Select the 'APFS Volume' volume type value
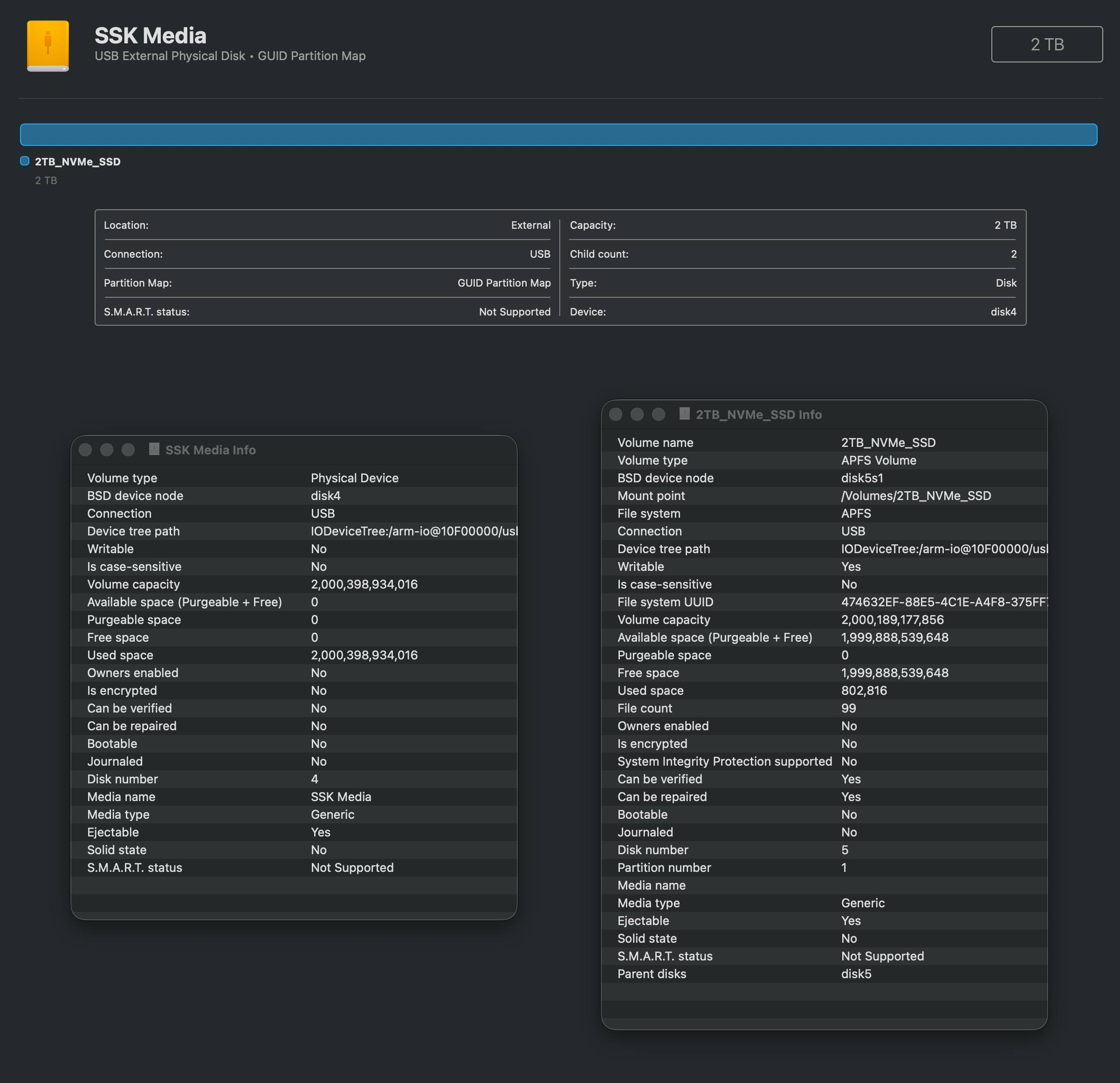This screenshot has height=1083, width=1120. (x=878, y=460)
